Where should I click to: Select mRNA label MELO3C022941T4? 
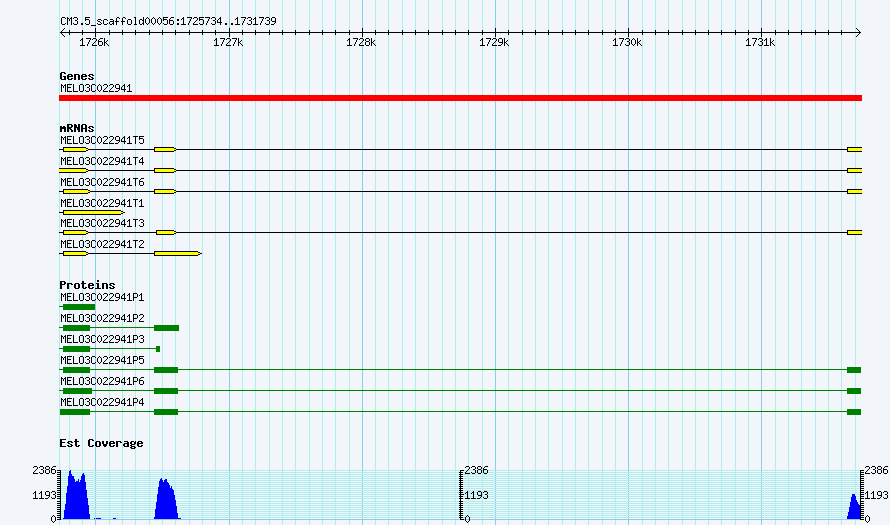(102, 161)
